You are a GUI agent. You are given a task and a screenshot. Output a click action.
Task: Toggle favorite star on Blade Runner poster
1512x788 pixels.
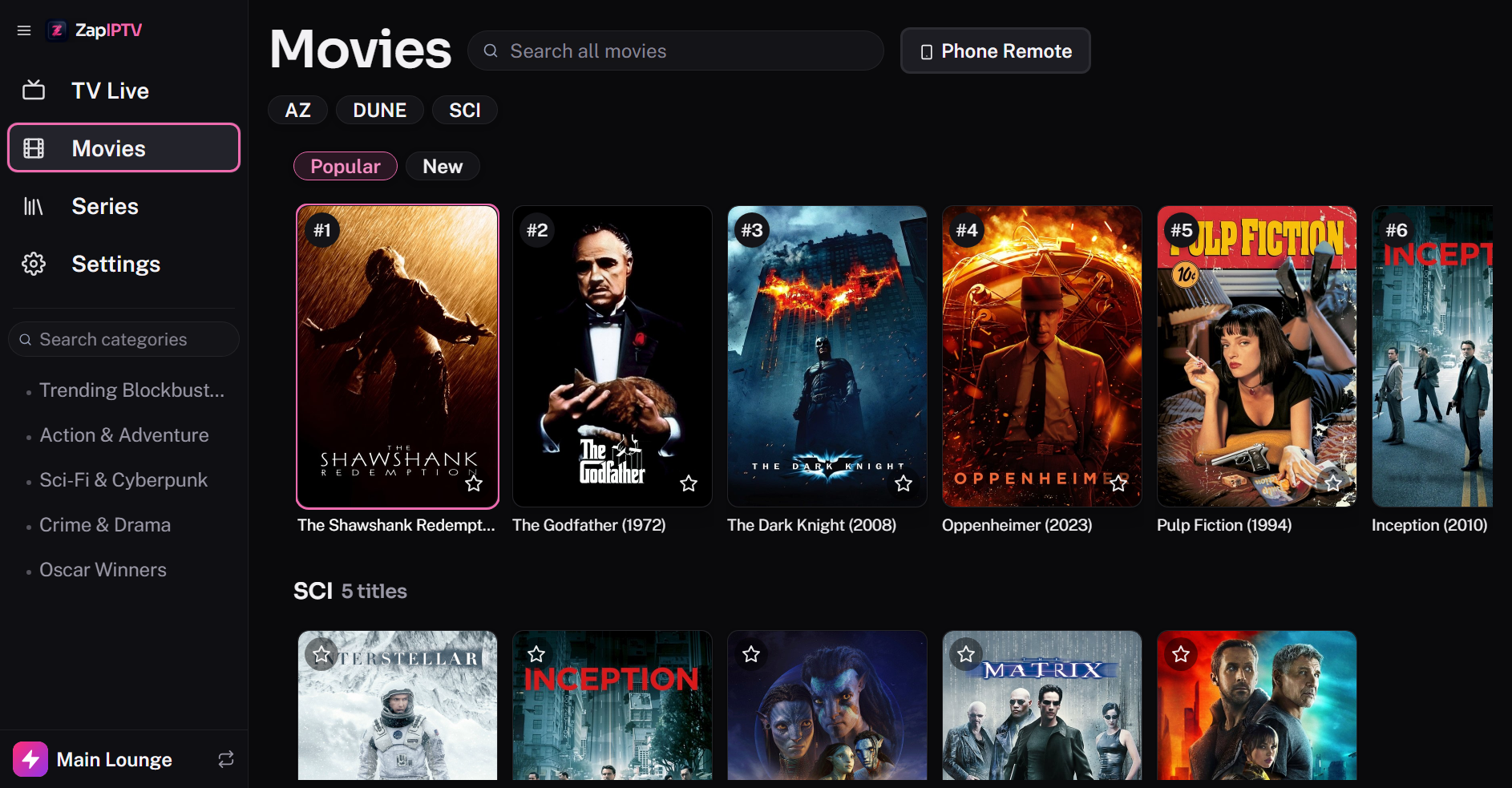tap(1181, 654)
